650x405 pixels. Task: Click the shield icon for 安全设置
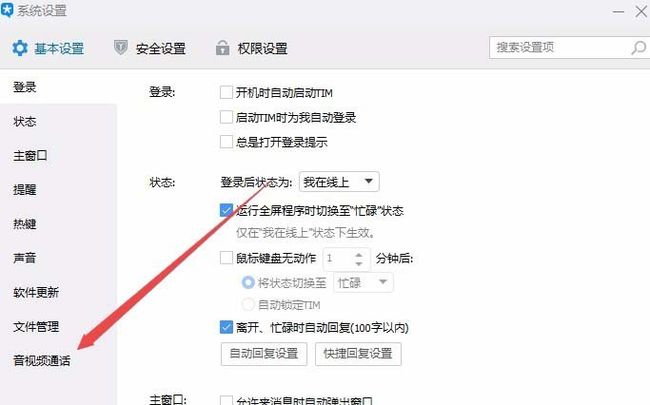coord(121,48)
